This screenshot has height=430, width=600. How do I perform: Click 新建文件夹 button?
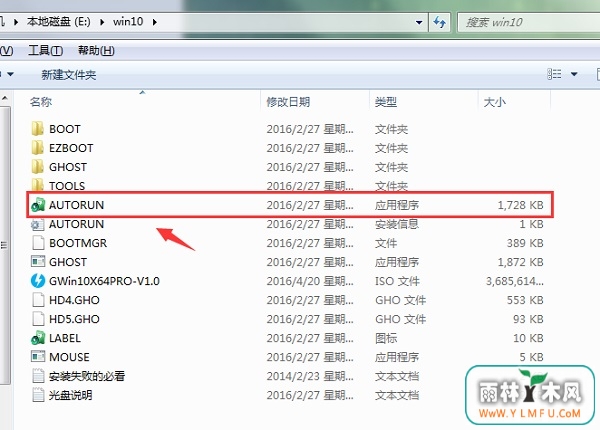pyautogui.click(x=68, y=75)
